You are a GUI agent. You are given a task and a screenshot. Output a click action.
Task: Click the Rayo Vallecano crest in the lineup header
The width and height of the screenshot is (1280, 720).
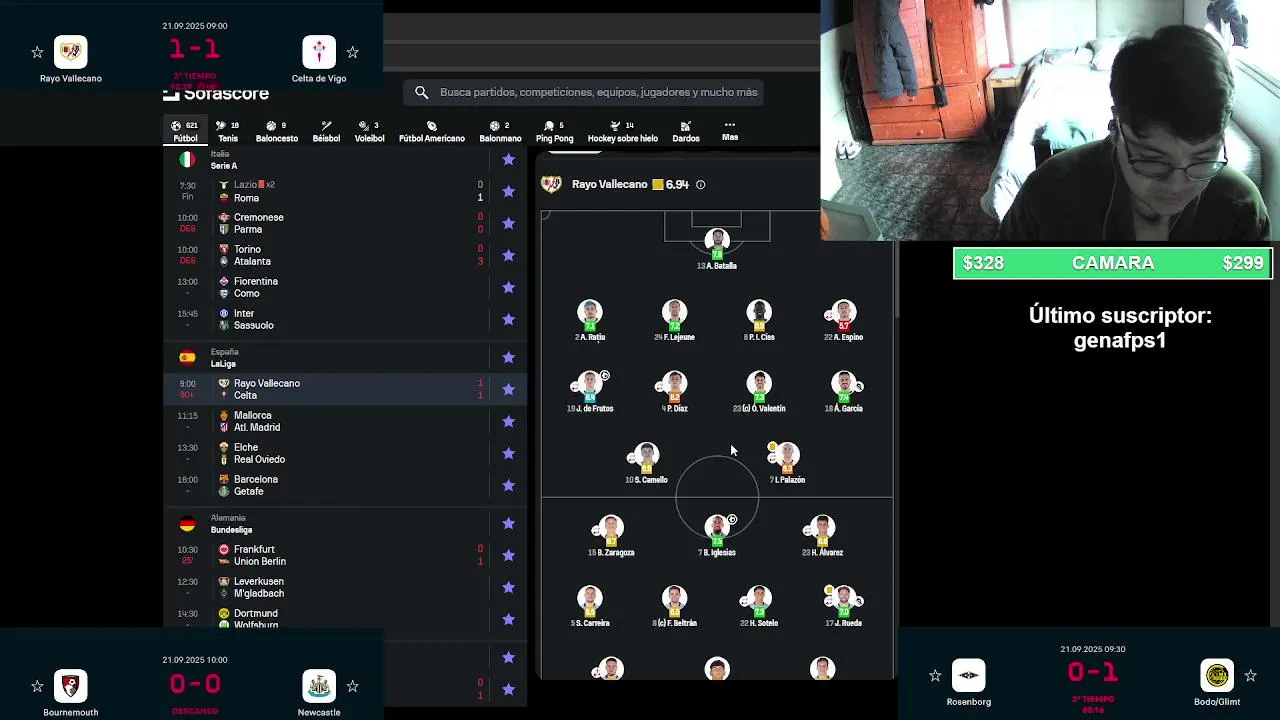(x=551, y=184)
